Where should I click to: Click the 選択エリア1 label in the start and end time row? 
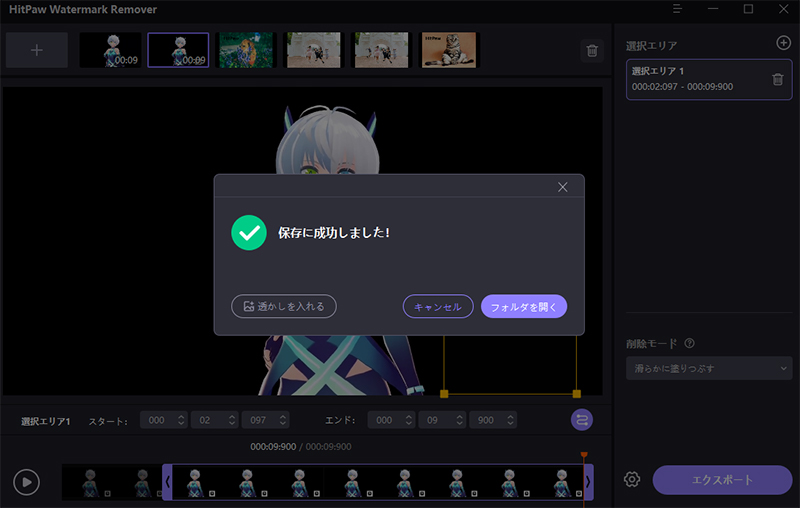[45, 421]
